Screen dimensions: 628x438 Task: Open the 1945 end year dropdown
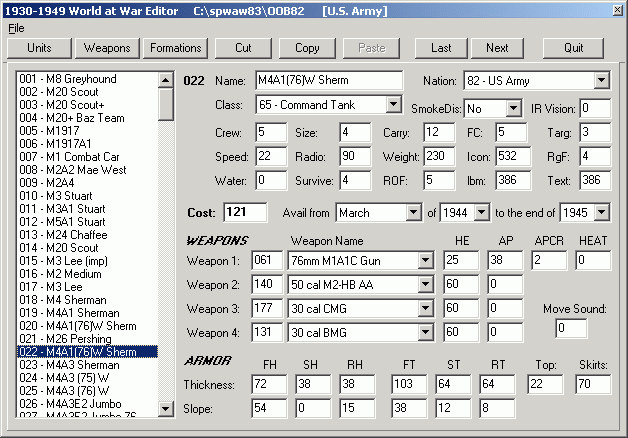point(602,213)
